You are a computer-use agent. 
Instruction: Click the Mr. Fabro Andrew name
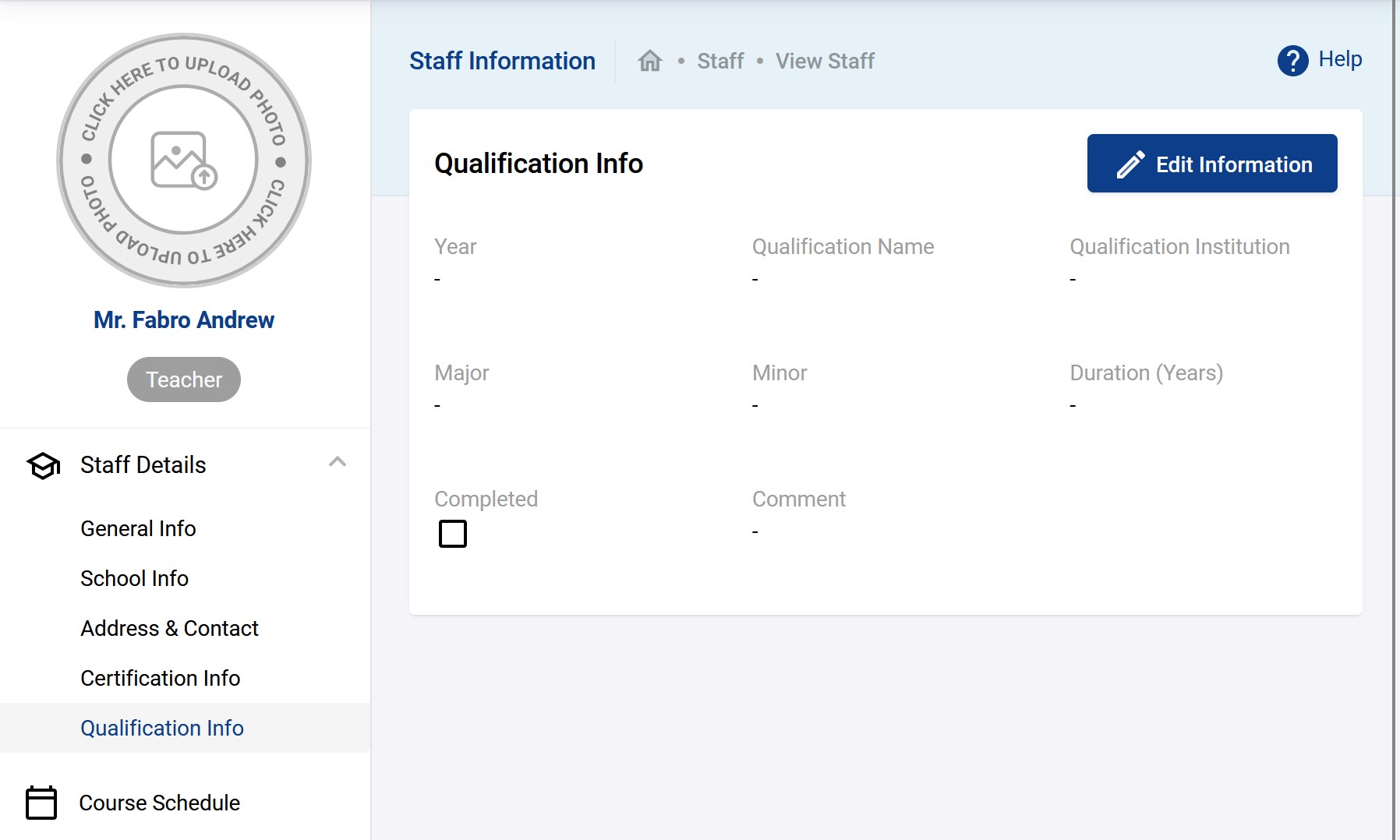[184, 320]
